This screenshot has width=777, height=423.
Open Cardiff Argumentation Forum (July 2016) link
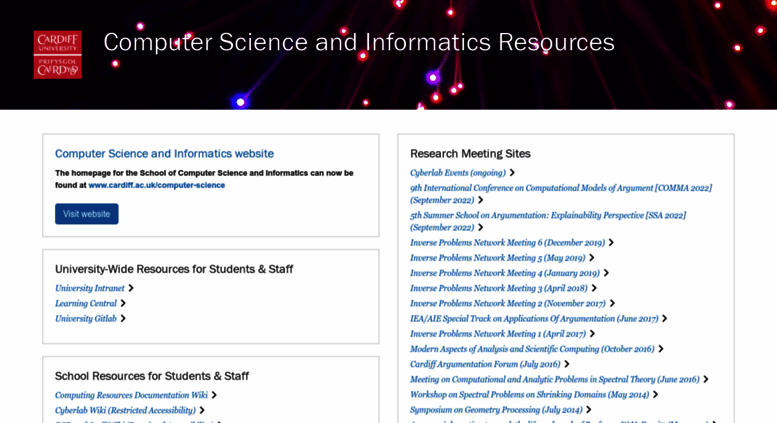485,365
